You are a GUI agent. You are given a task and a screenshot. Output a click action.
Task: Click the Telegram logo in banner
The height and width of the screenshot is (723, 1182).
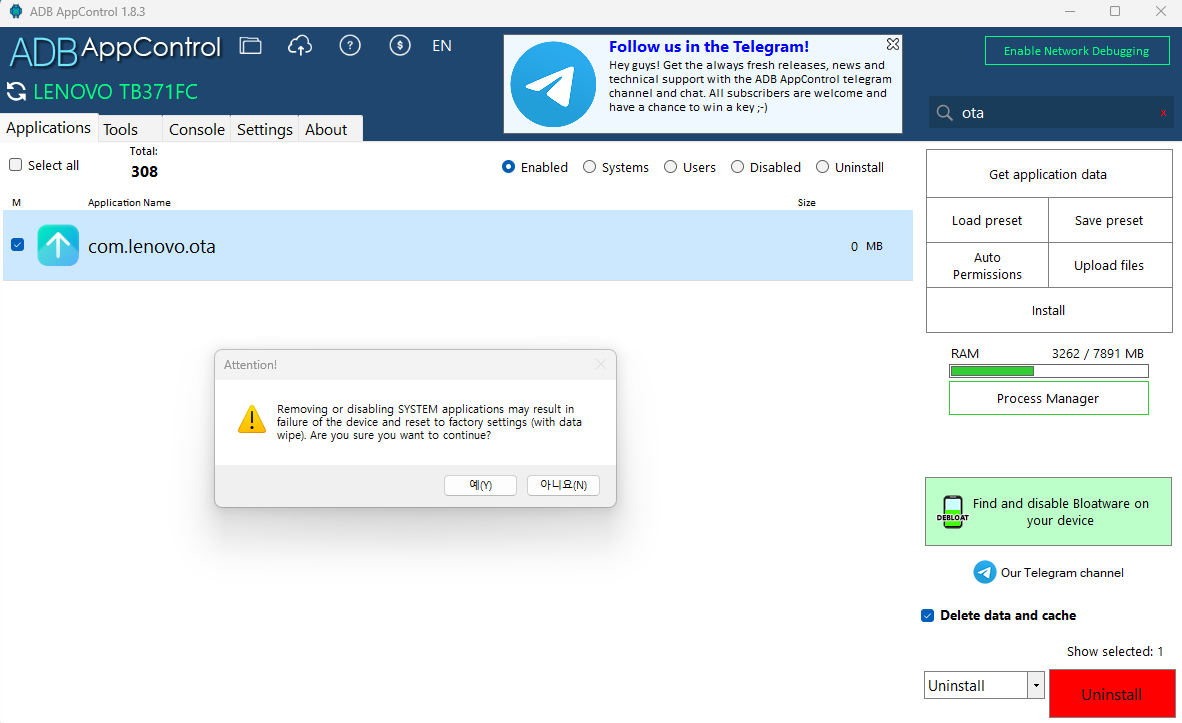point(553,84)
